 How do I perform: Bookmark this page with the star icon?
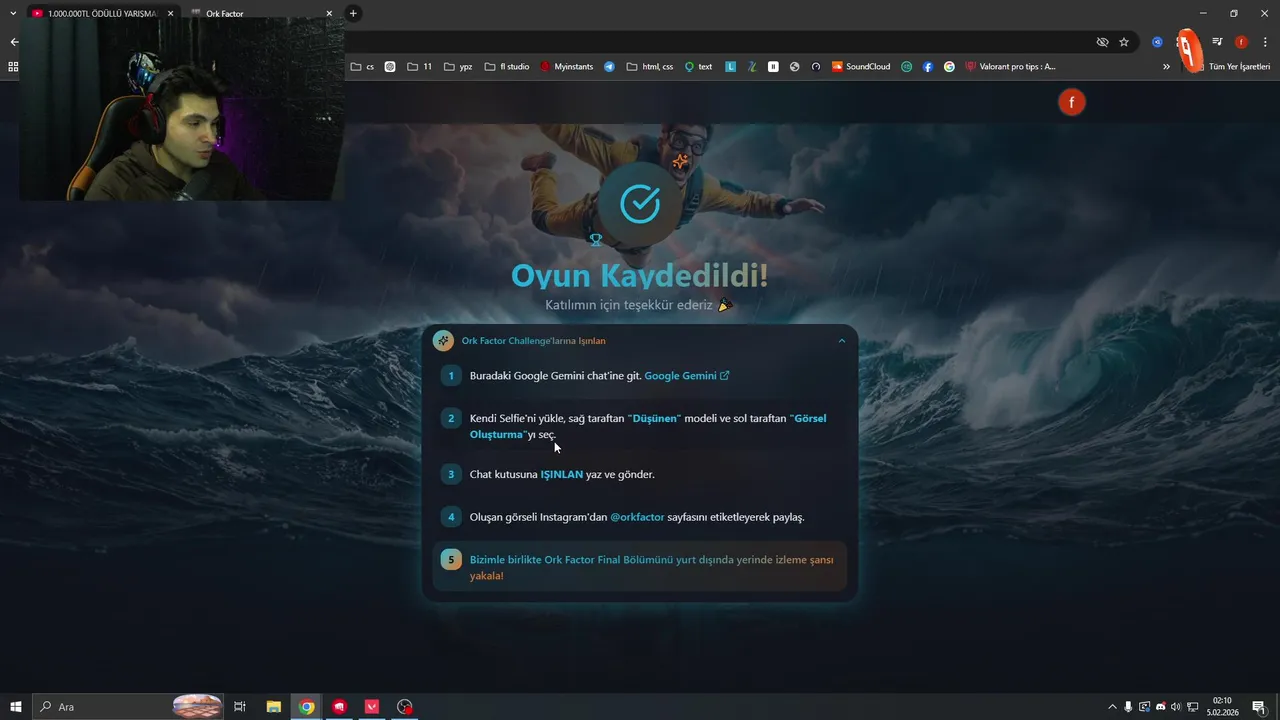pos(1124,42)
